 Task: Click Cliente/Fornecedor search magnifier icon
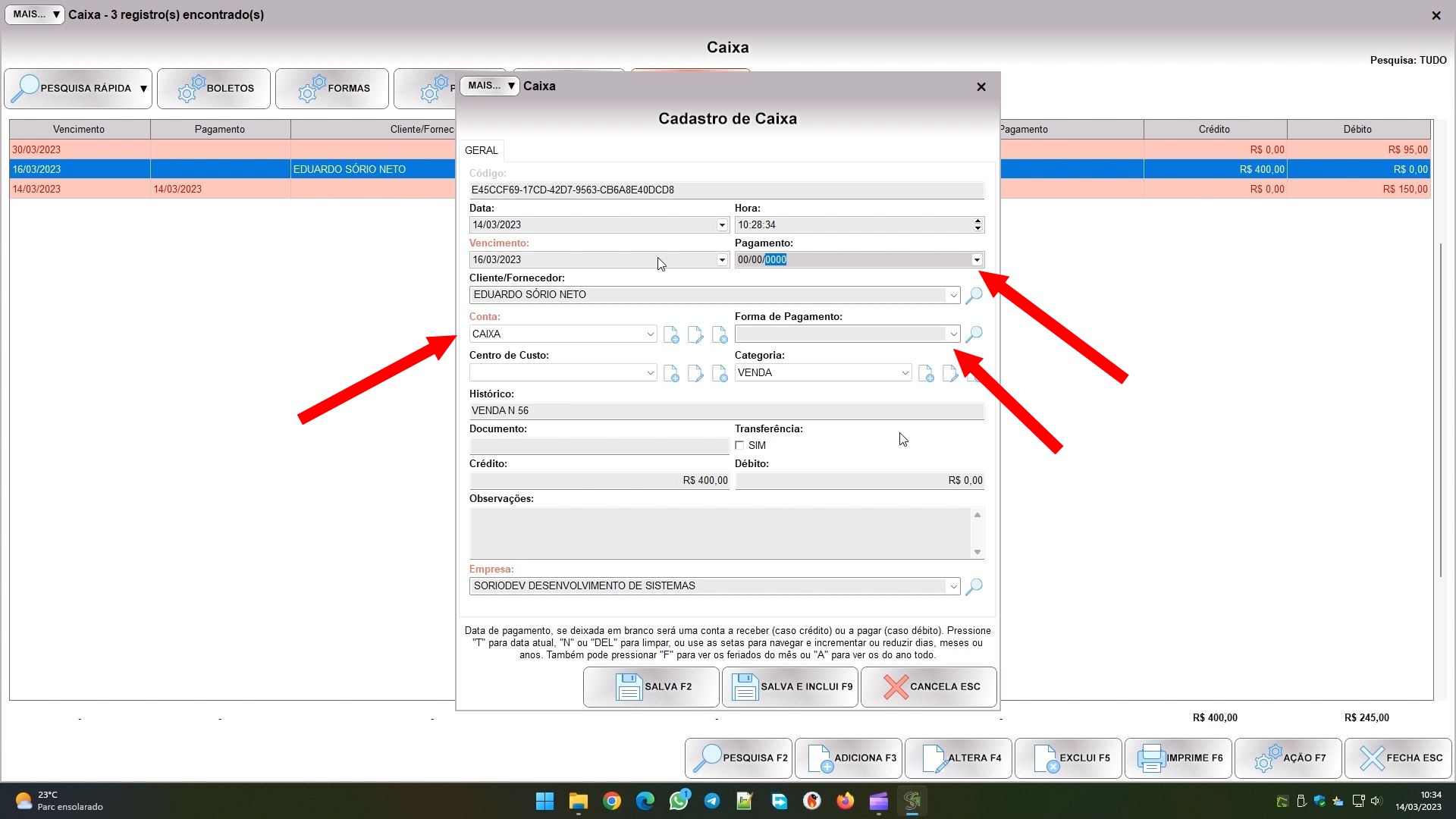974,295
